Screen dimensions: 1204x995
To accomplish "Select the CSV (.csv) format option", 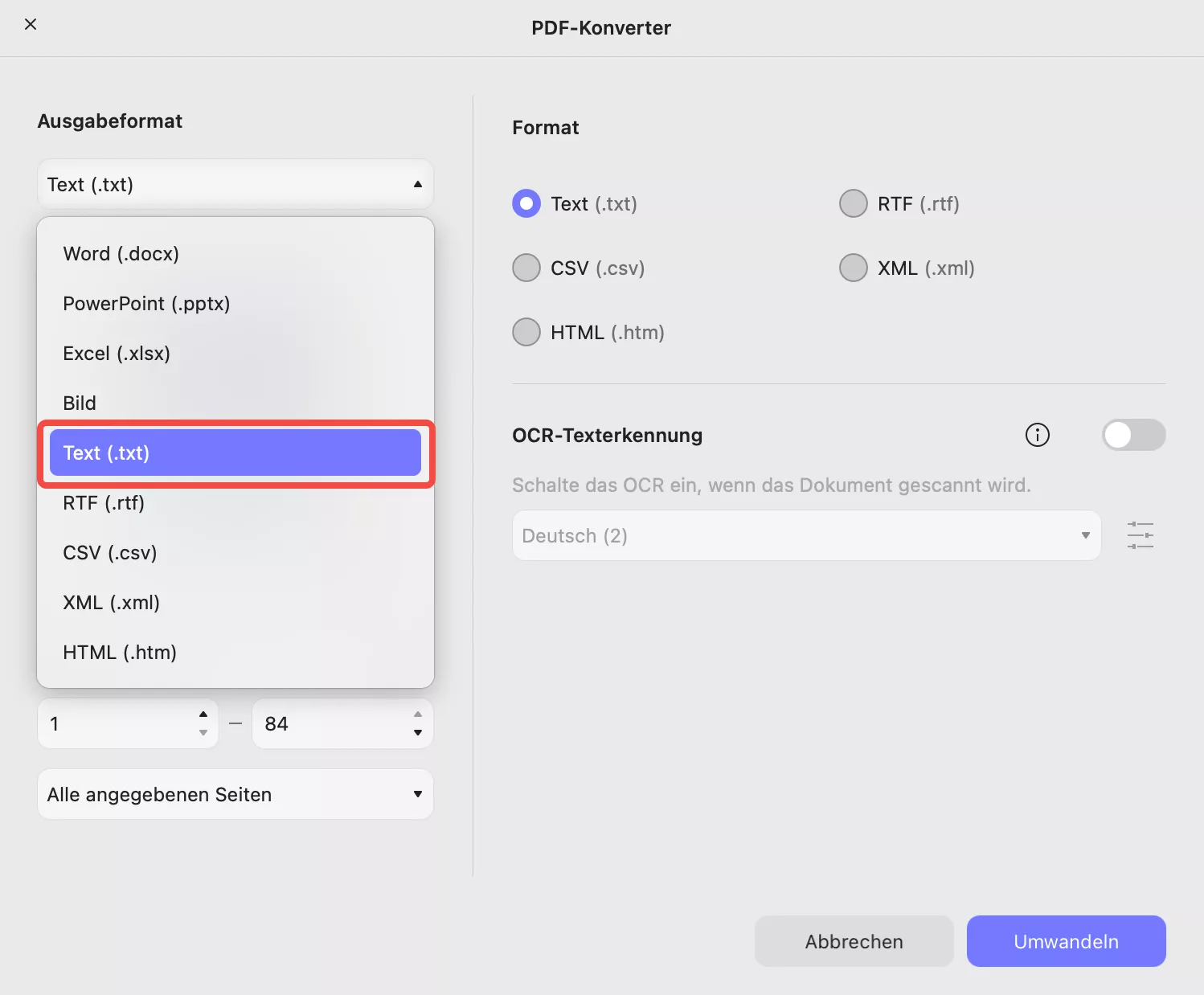I will click(x=526, y=268).
